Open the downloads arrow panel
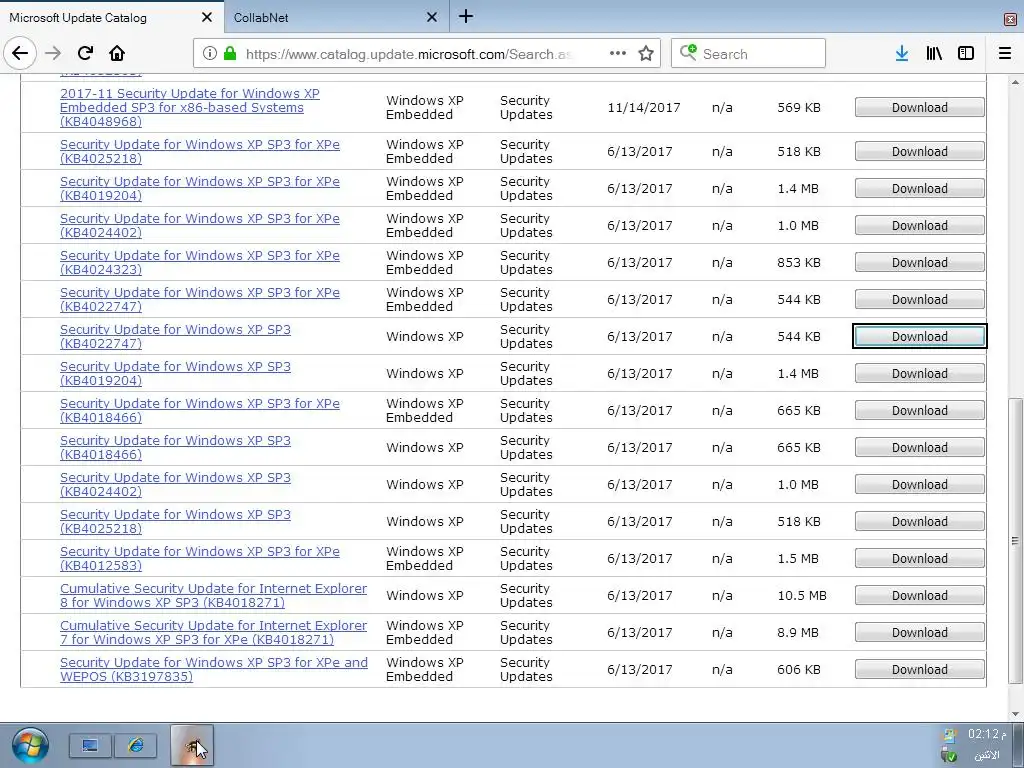1024x768 pixels. coord(902,54)
